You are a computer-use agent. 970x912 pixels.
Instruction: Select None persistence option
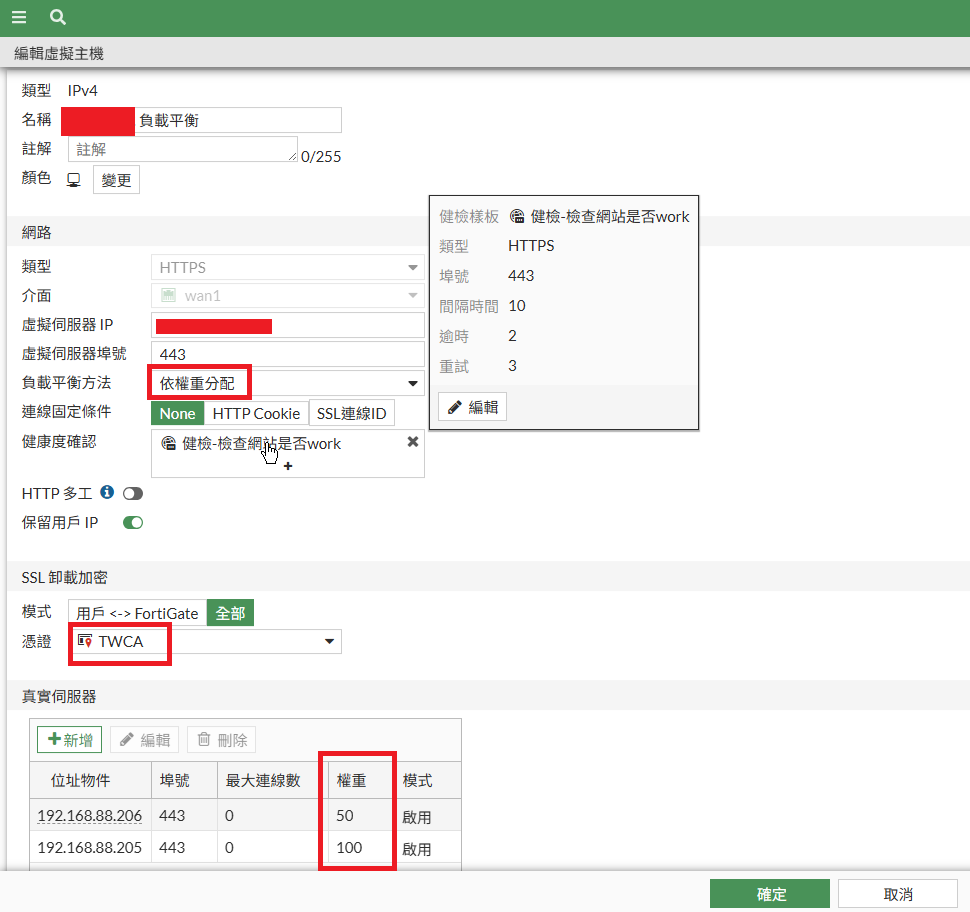point(178,413)
